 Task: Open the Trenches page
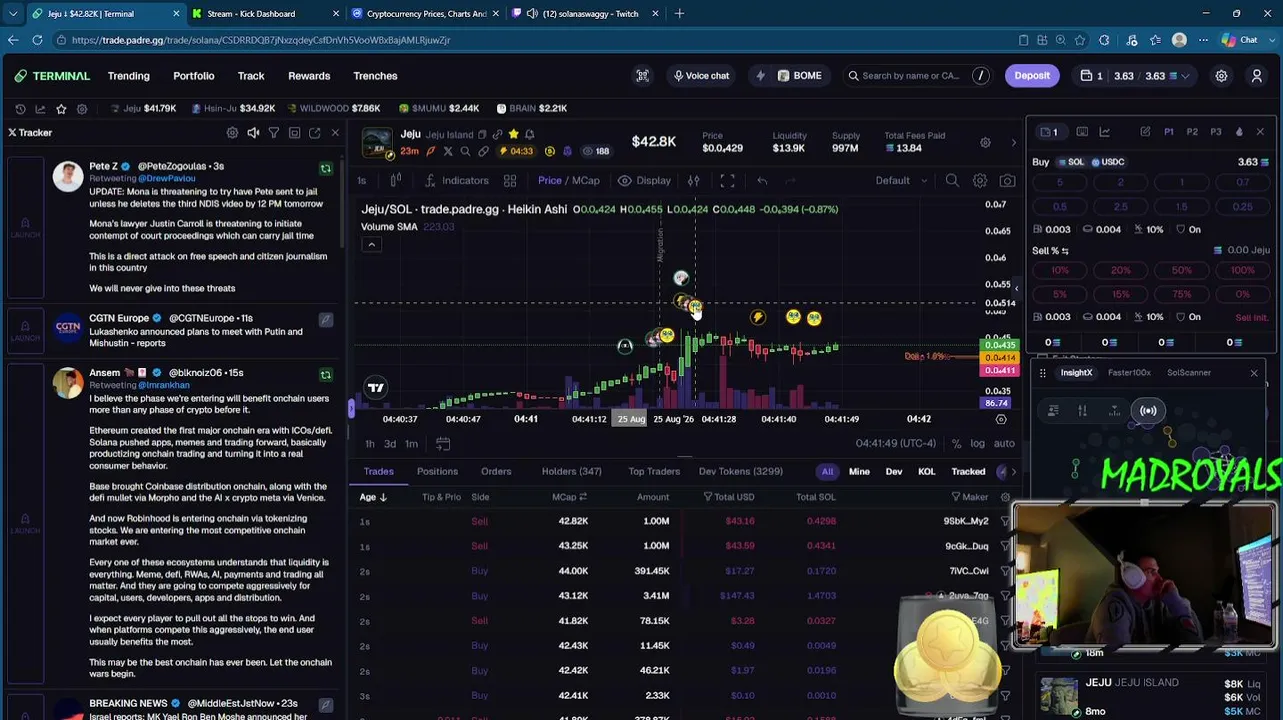coord(375,76)
